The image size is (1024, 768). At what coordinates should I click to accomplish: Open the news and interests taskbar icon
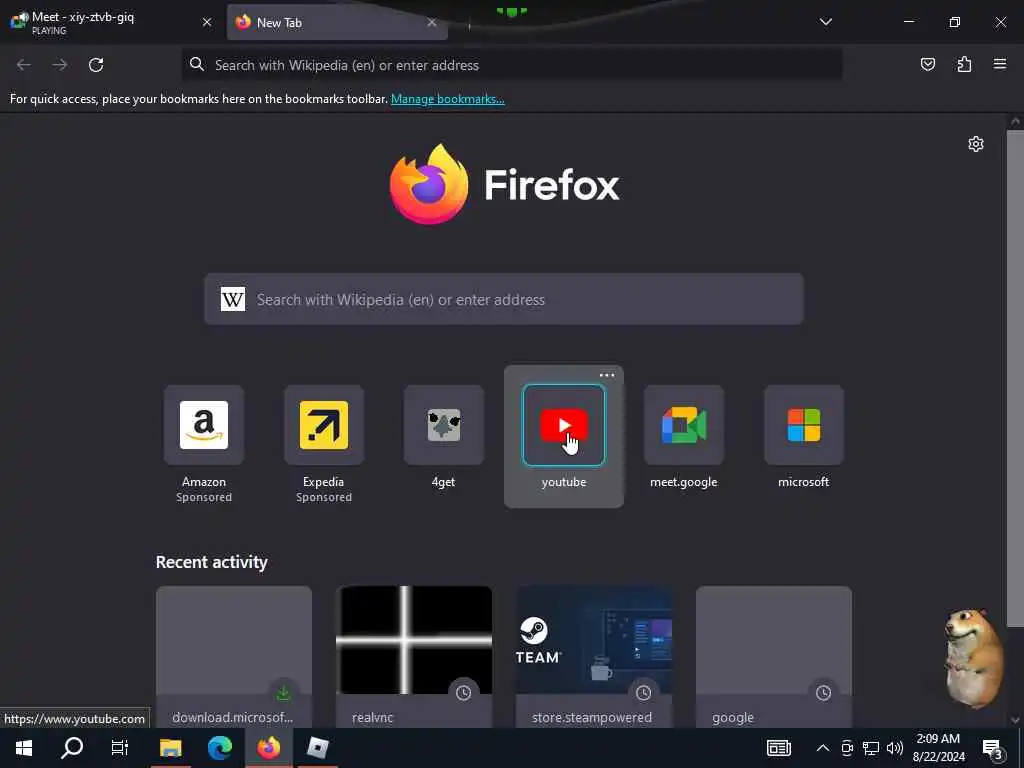pos(778,748)
